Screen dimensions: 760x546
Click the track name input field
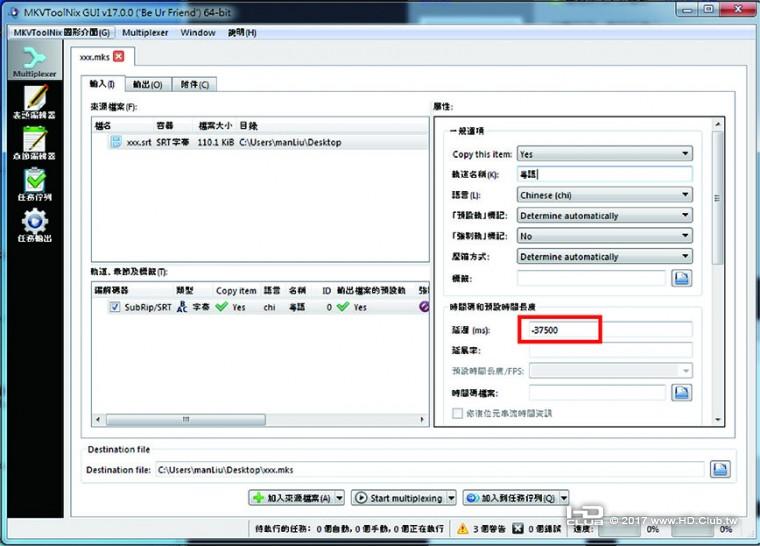click(x=604, y=174)
